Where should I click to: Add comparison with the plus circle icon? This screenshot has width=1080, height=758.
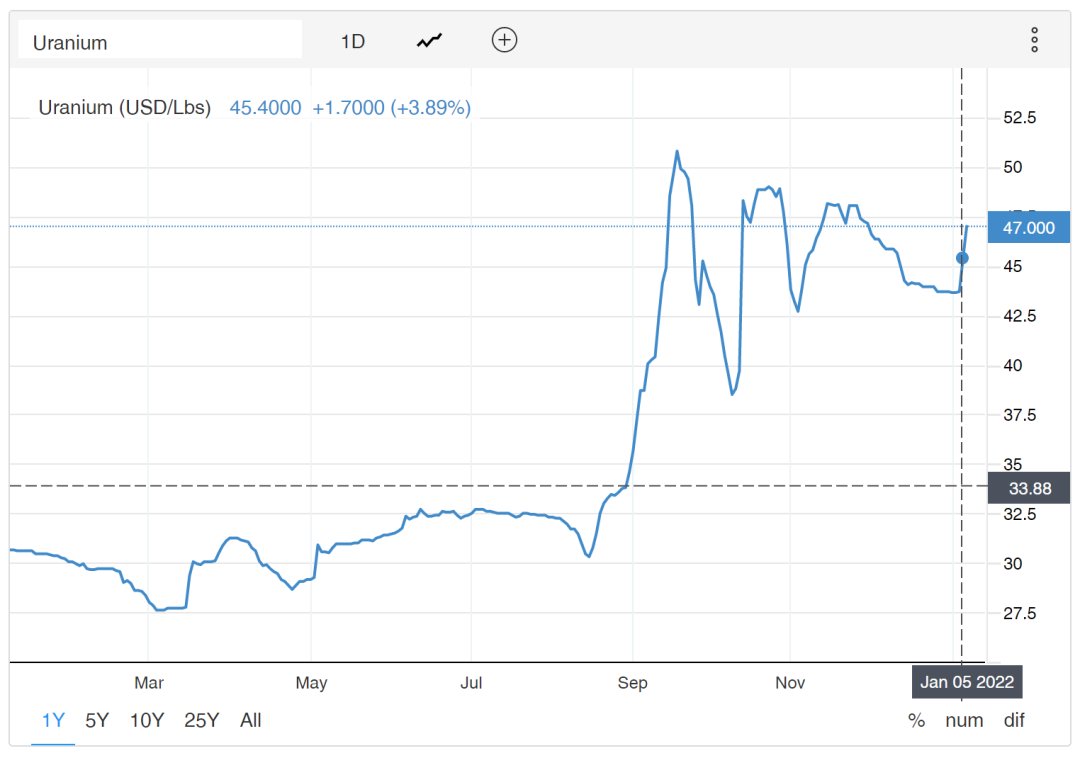(x=504, y=40)
